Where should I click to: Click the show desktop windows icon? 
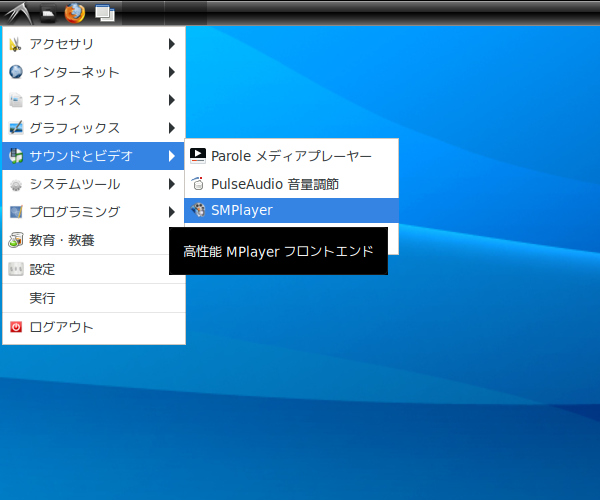(105, 13)
